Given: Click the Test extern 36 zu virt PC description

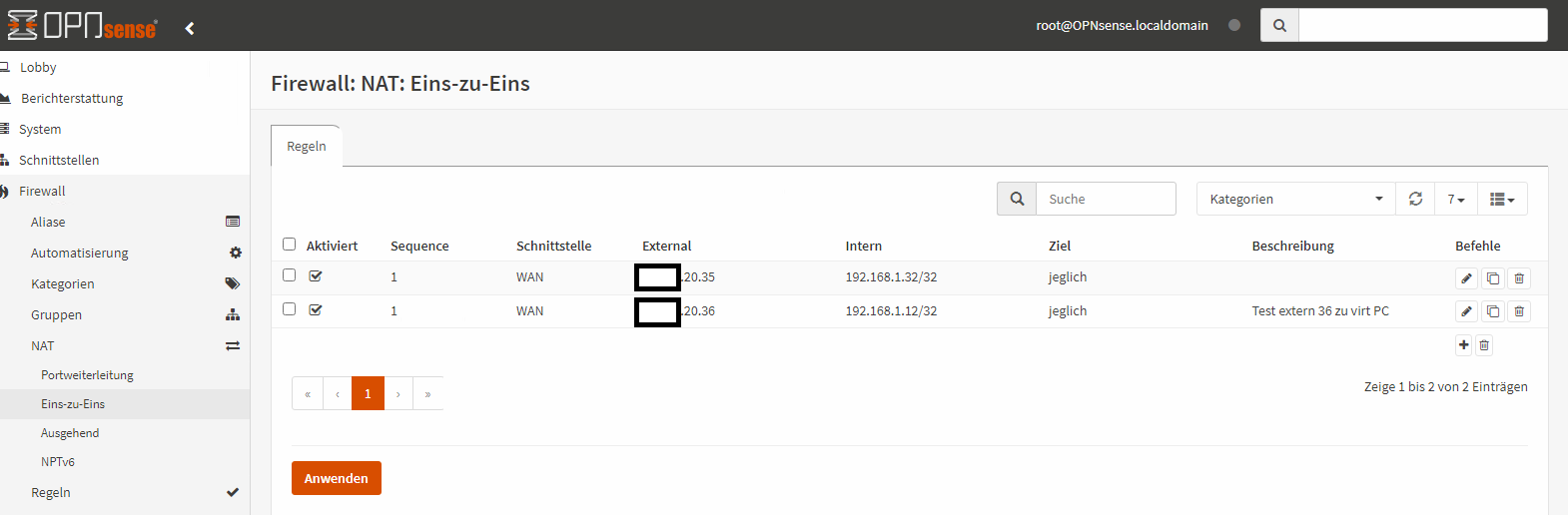Looking at the screenshot, I should click(x=1320, y=310).
